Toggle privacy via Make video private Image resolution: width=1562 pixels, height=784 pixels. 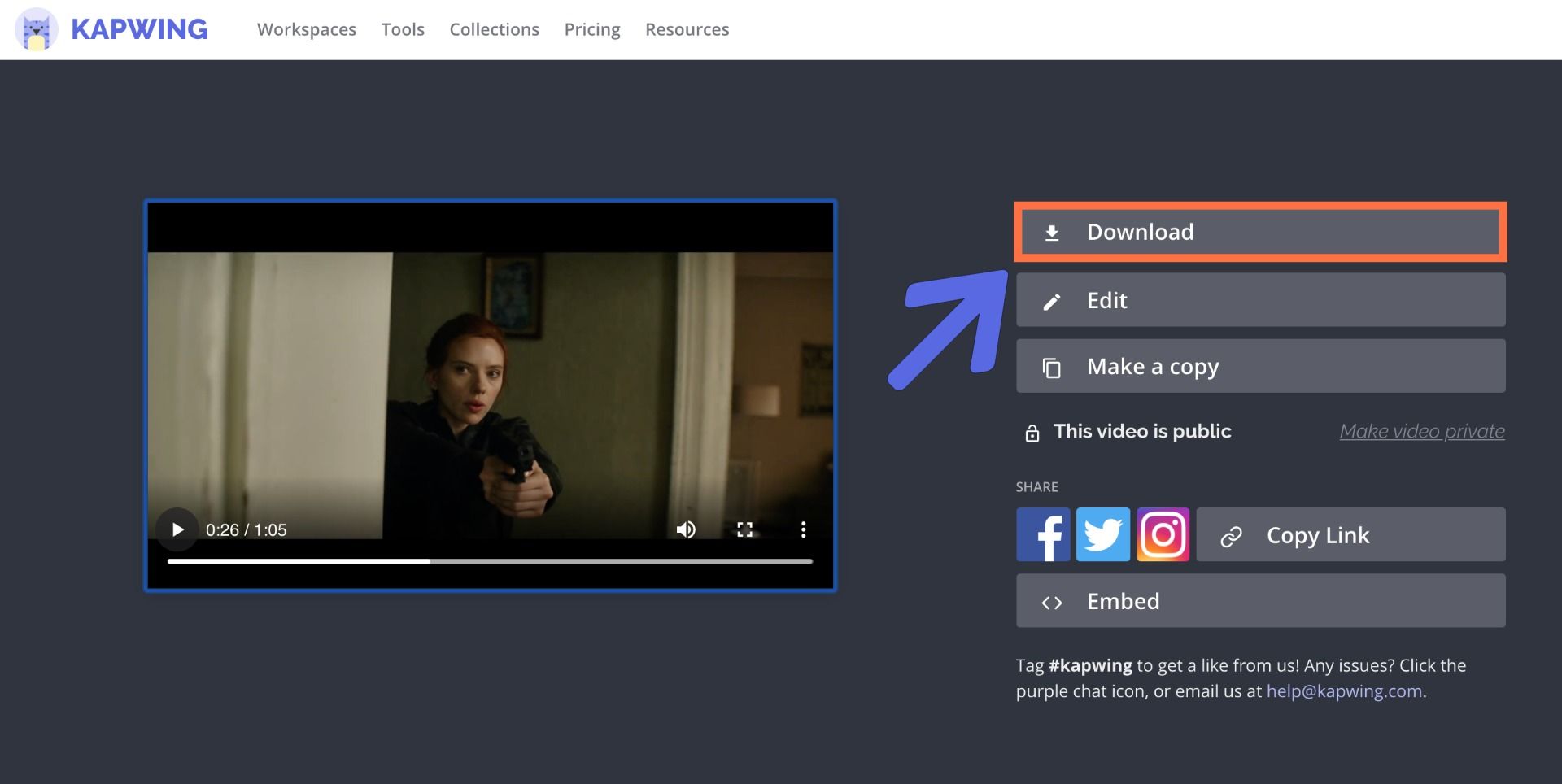point(1421,431)
